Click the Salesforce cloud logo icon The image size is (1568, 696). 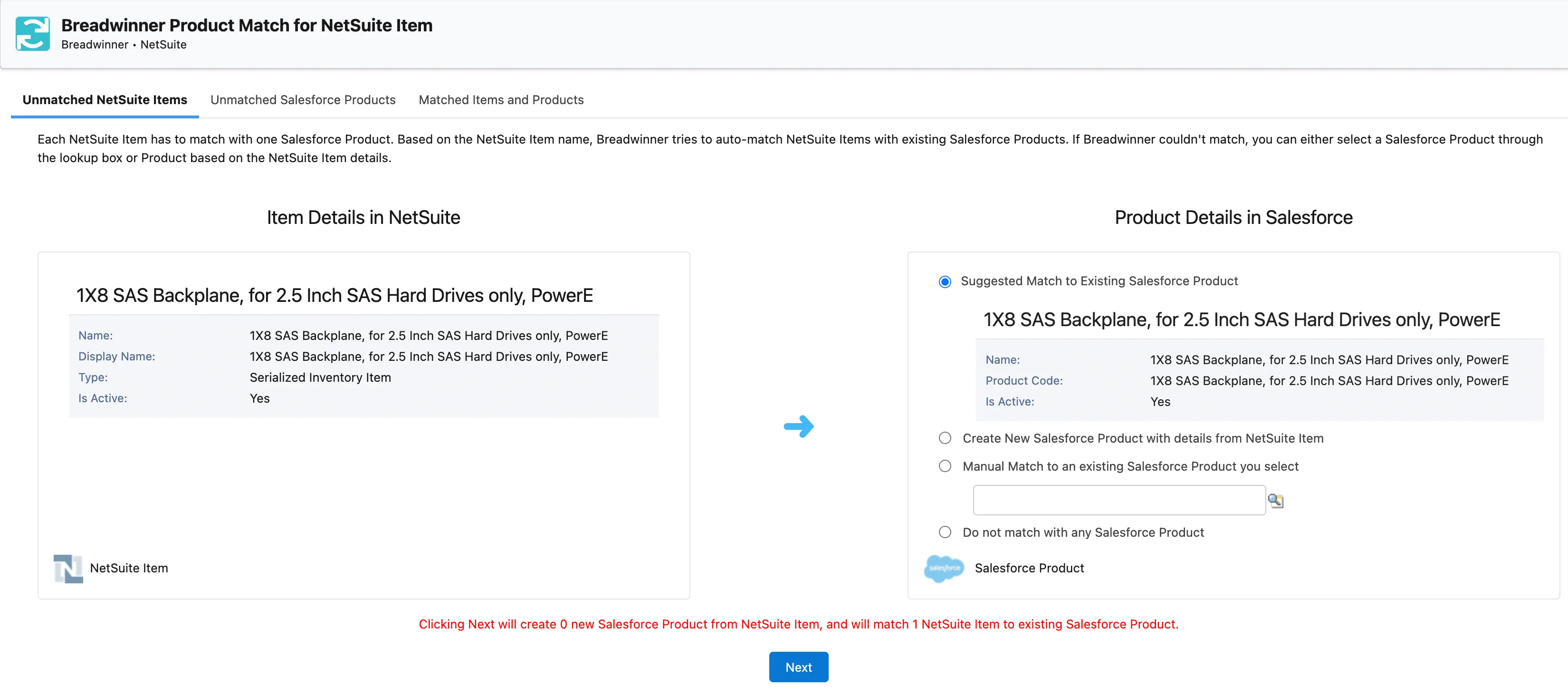944,568
